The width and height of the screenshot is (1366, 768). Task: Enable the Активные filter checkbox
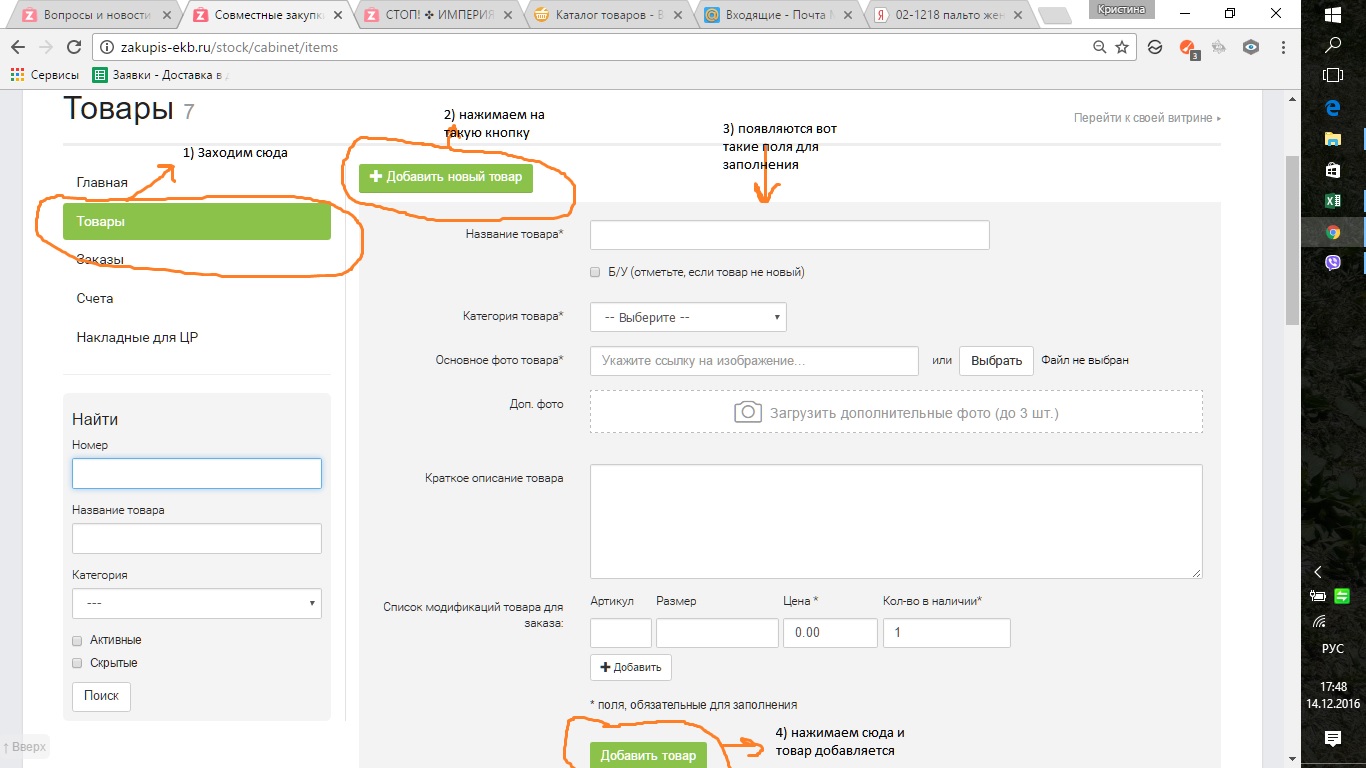pos(77,640)
